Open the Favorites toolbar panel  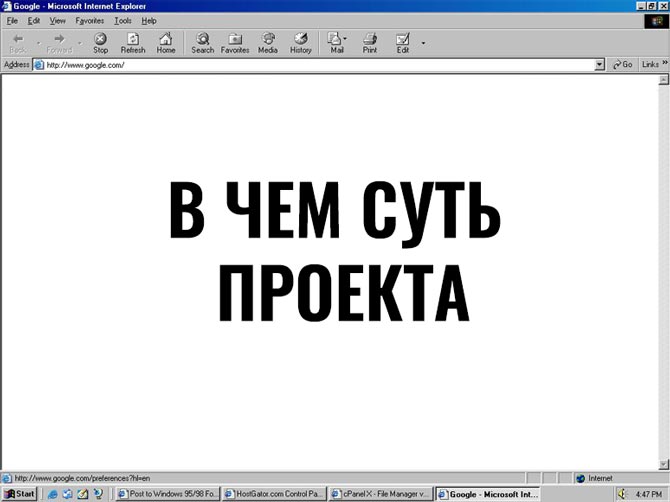pyautogui.click(x=235, y=42)
